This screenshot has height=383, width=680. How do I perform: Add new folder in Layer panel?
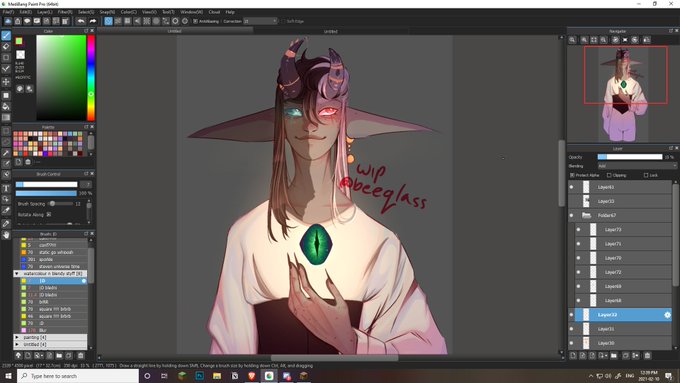(x=614, y=356)
